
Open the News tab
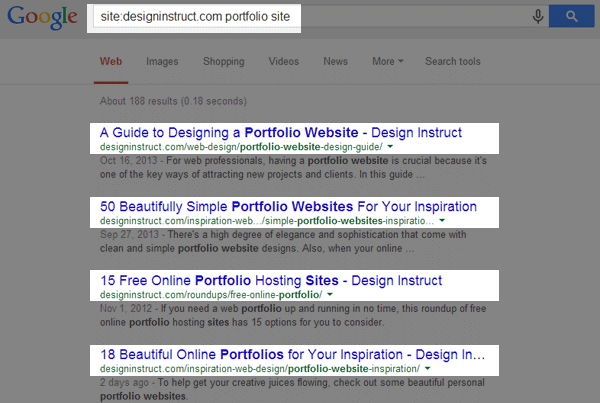[x=336, y=62]
